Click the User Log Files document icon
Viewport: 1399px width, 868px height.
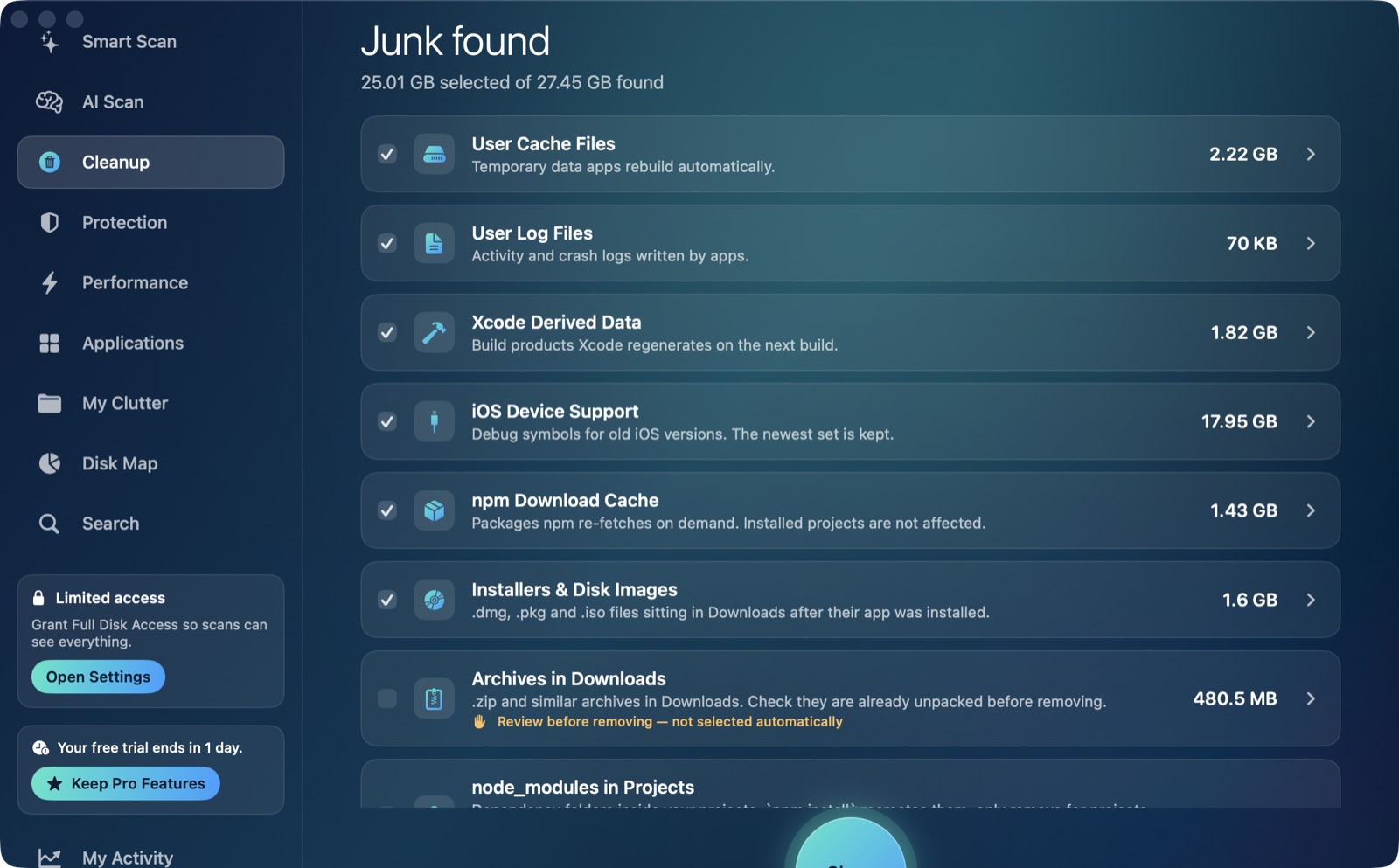[434, 244]
